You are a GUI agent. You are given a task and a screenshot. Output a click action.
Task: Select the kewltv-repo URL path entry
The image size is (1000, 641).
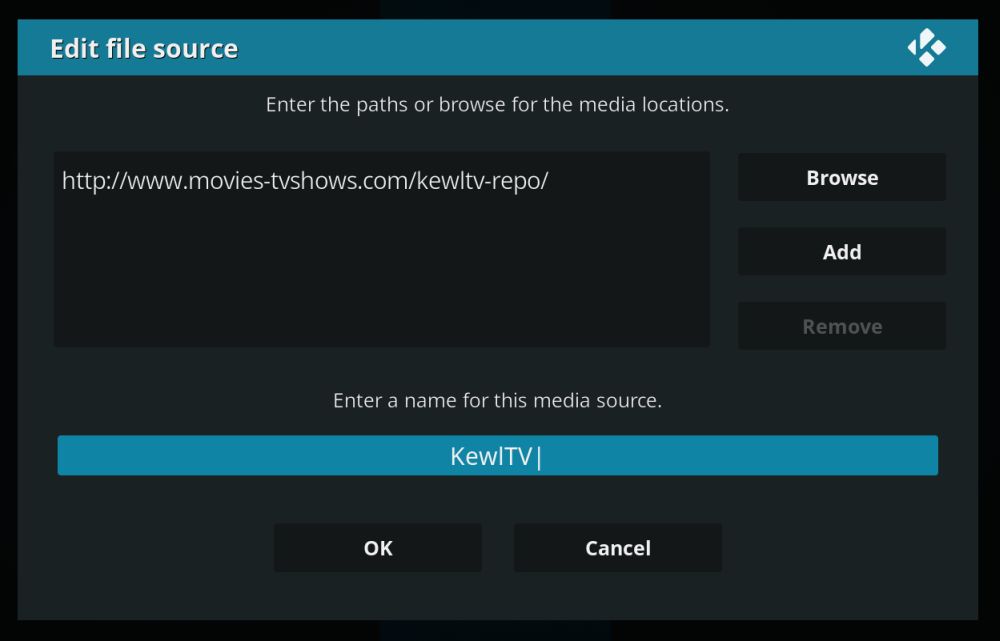[x=305, y=181]
